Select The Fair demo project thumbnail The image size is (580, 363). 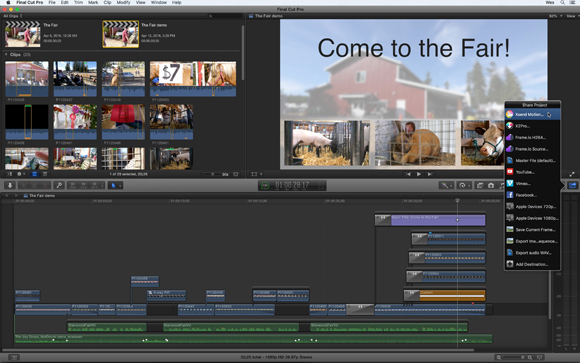point(121,34)
